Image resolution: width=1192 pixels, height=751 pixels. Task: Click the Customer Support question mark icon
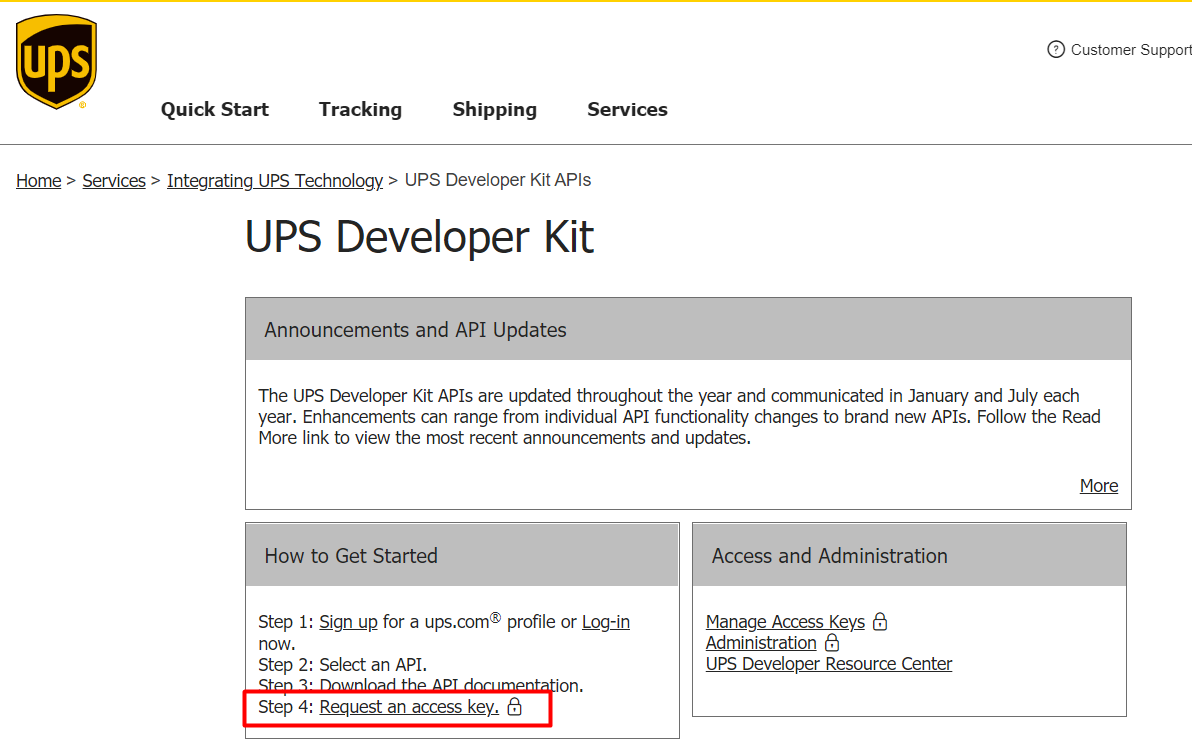coord(1055,49)
